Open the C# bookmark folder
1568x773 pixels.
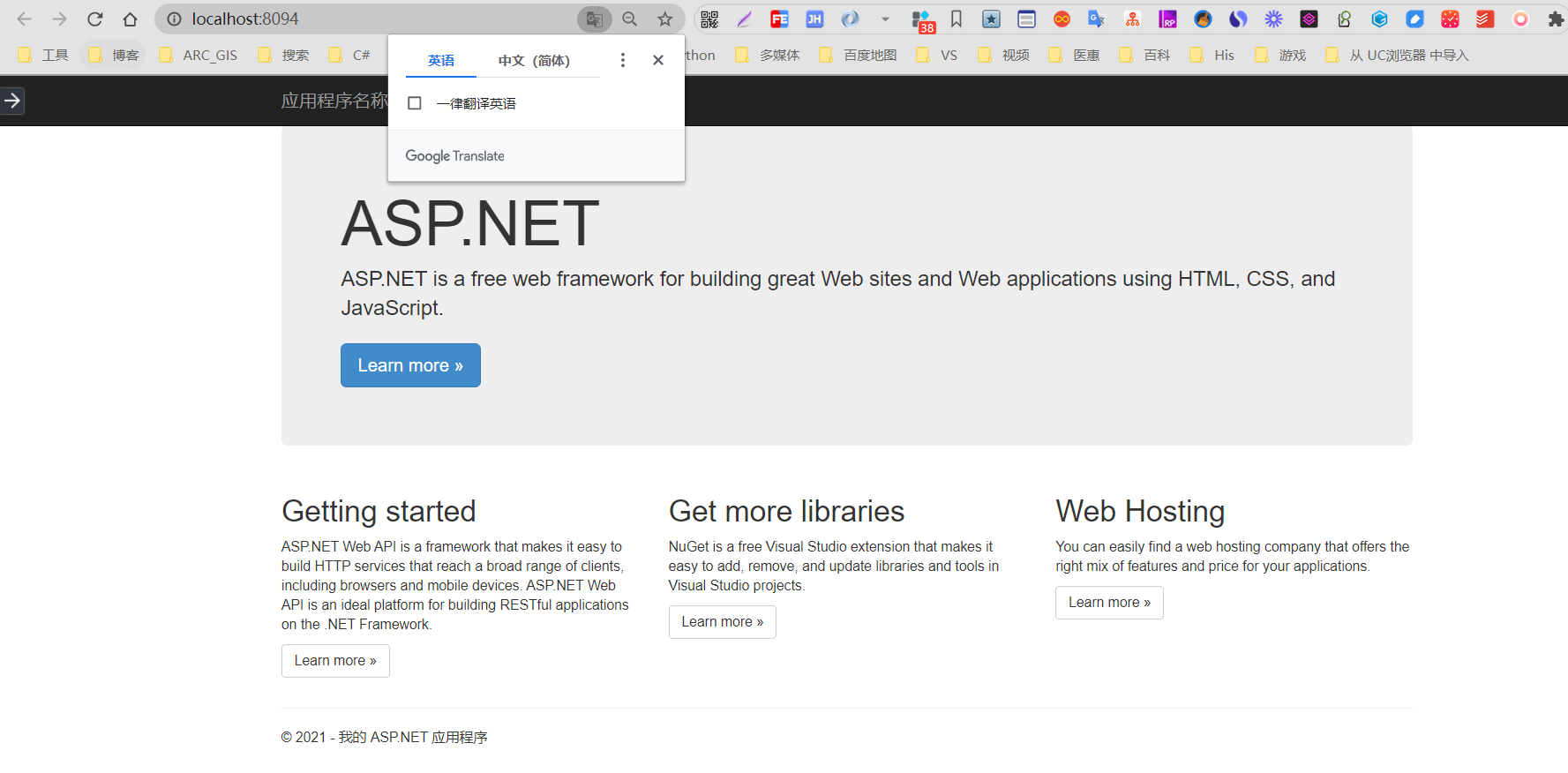[349, 55]
